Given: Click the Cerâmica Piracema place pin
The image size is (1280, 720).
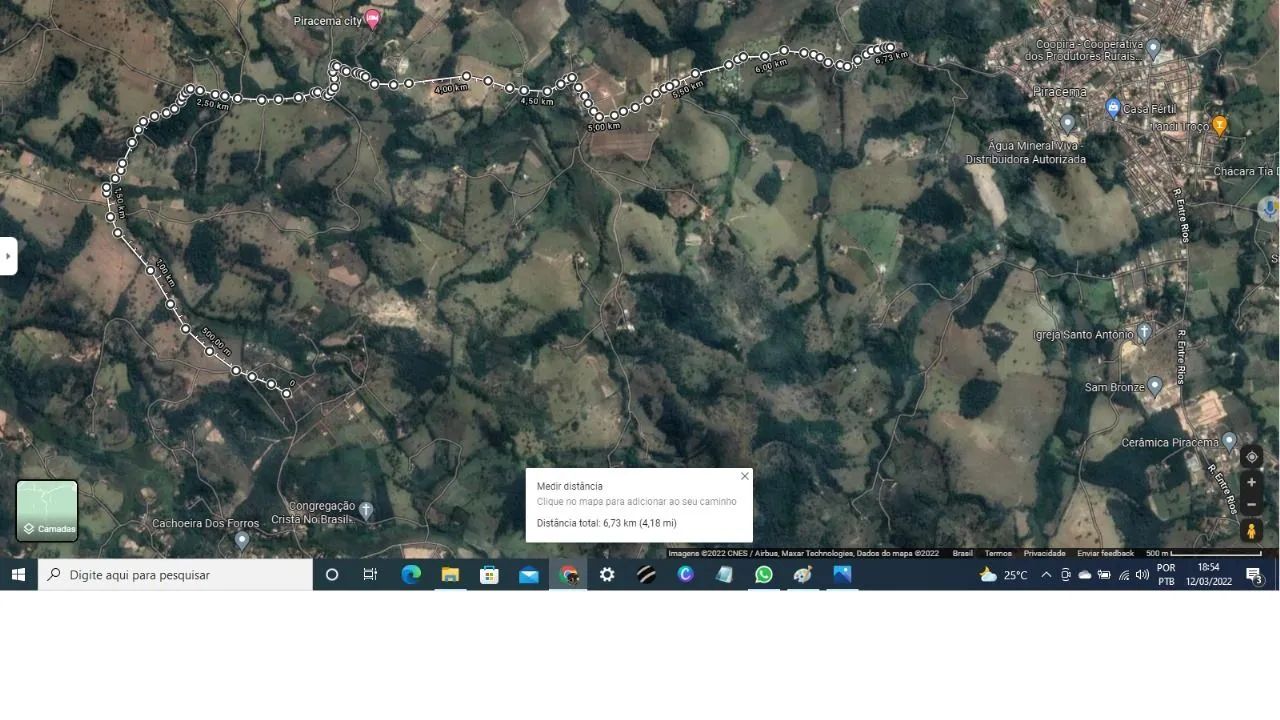Looking at the screenshot, I should (1229, 440).
